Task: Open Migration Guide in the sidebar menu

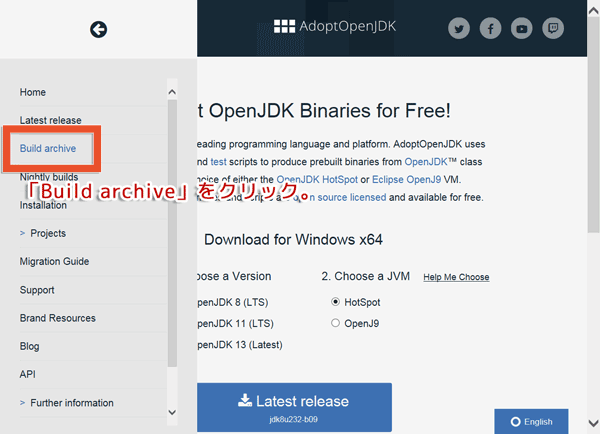Action: tap(54, 261)
